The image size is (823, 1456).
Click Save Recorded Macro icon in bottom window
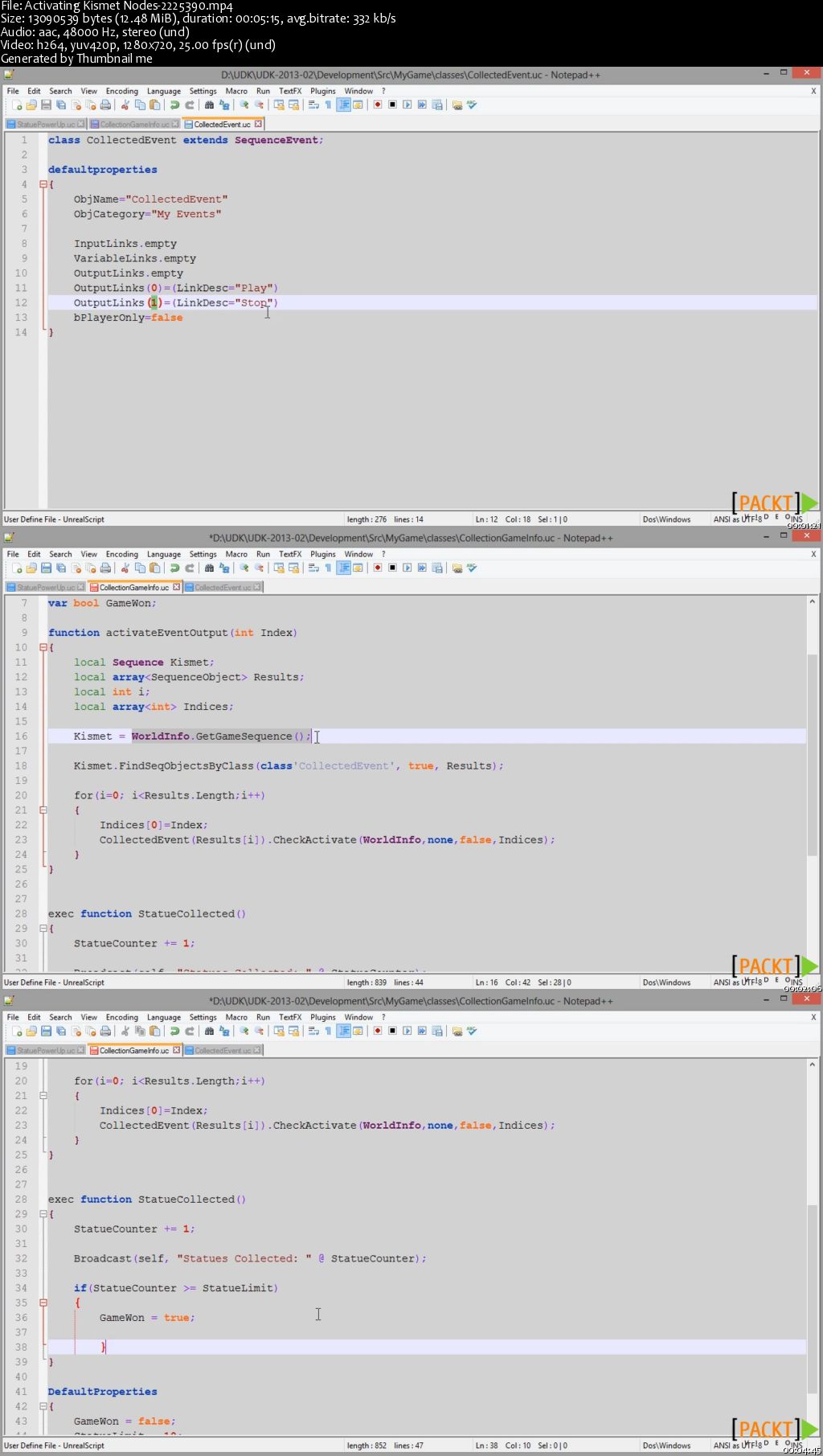pyautogui.click(x=437, y=1032)
